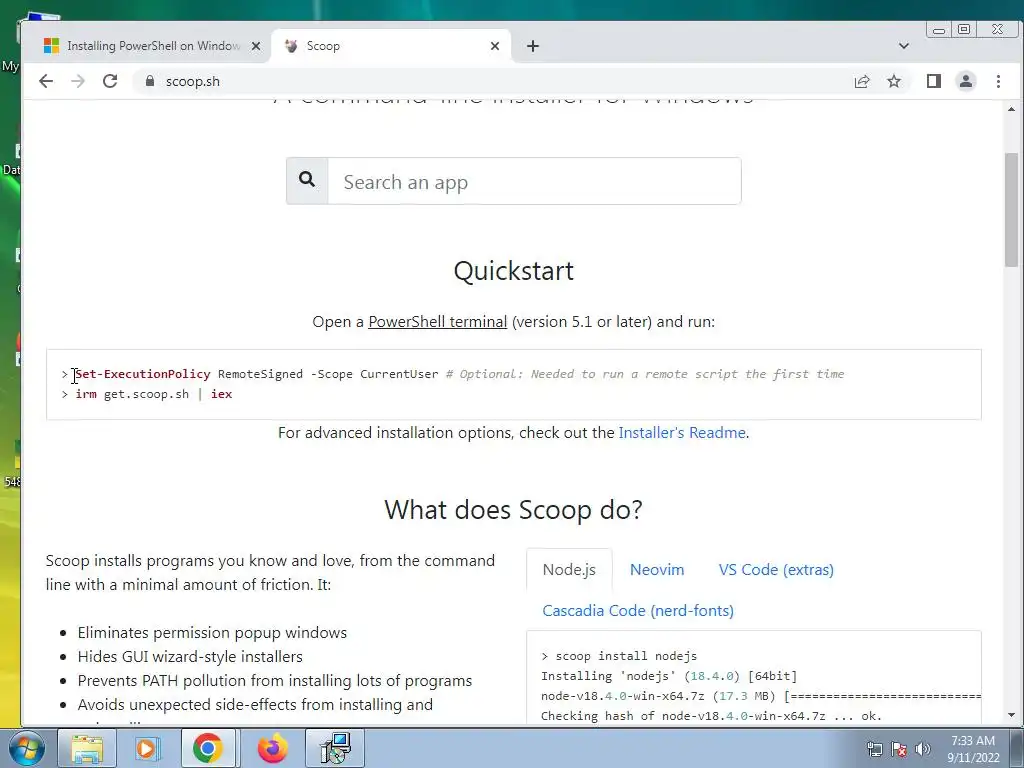Click the Checking hash of node line

(711, 716)
